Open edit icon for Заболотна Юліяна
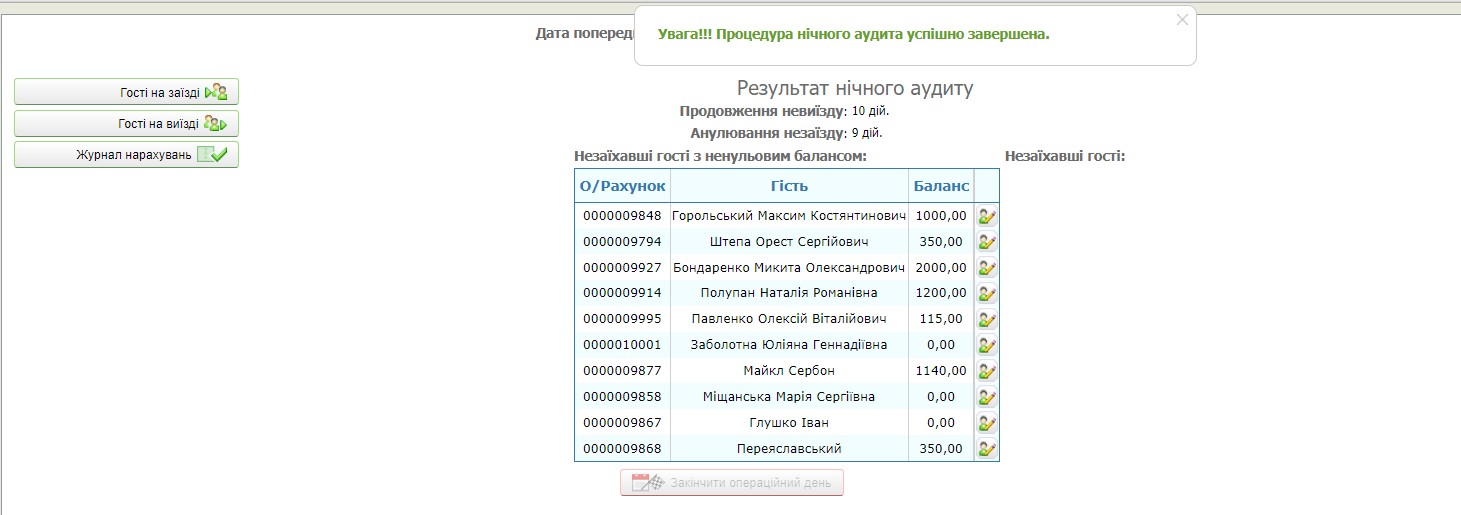The height and width of the screenshot is (515, 1461). click(987, 346)
